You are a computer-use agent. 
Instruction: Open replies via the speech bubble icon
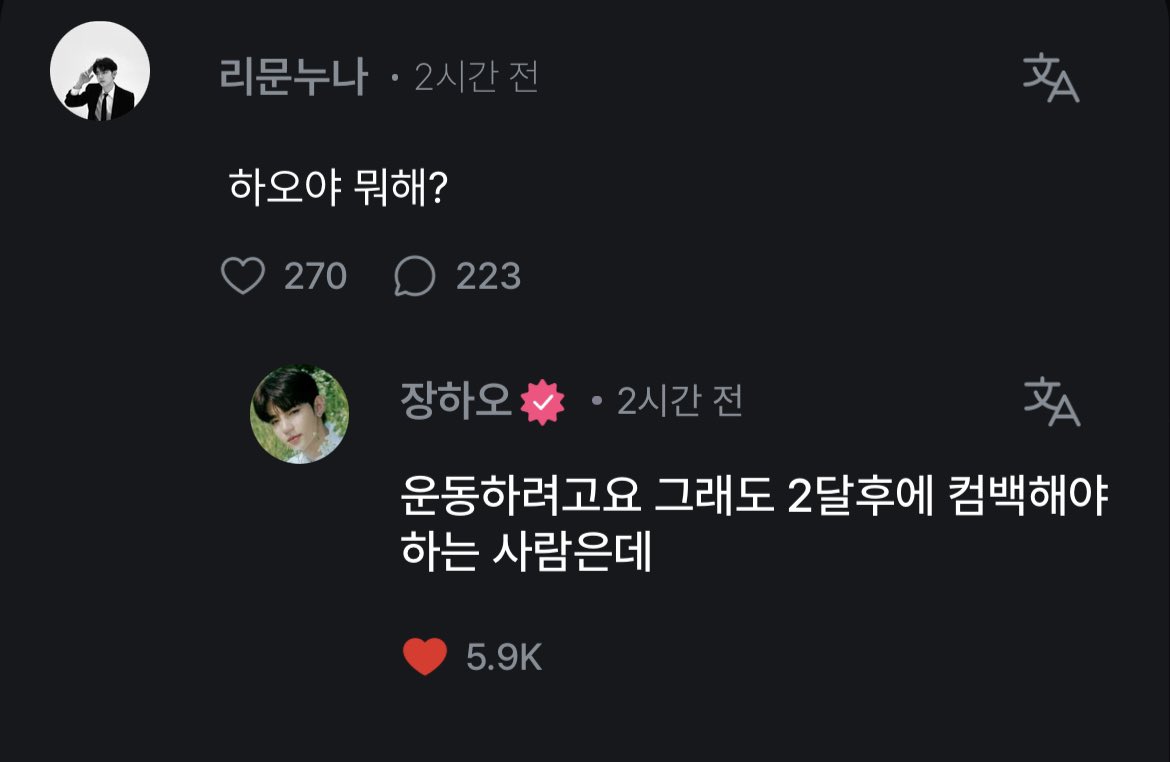click(414, 276)
